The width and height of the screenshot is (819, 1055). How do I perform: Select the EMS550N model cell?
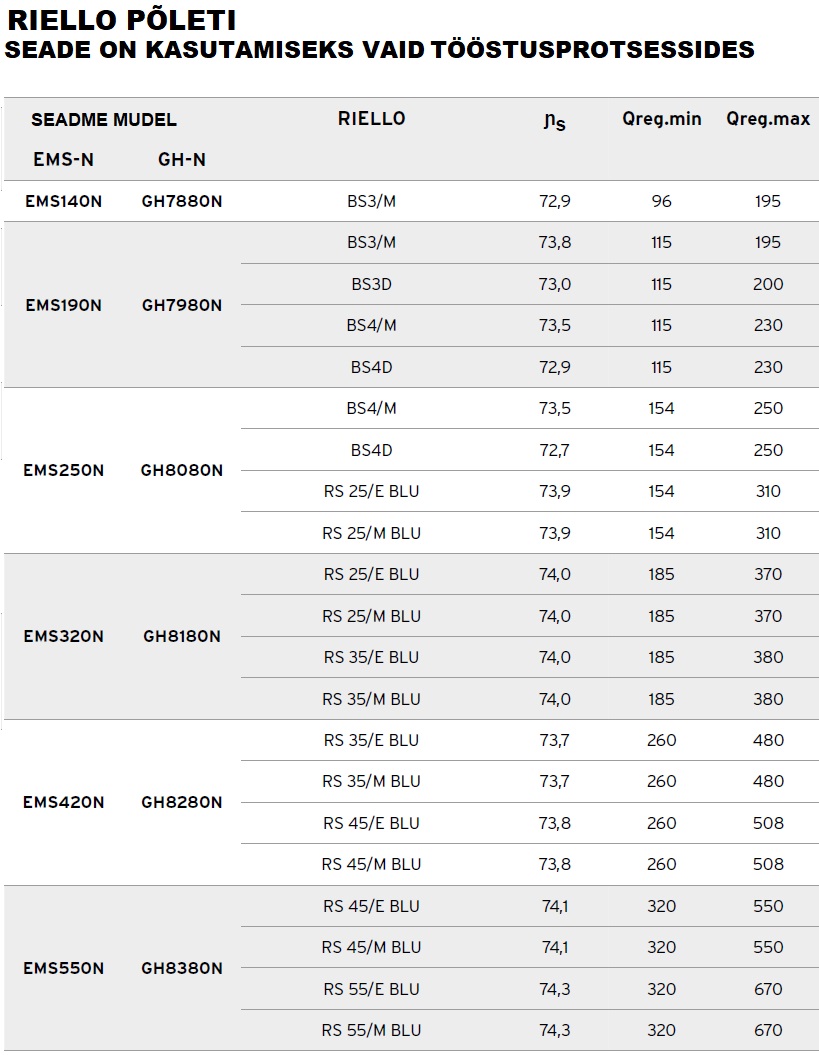click(64, 968)
